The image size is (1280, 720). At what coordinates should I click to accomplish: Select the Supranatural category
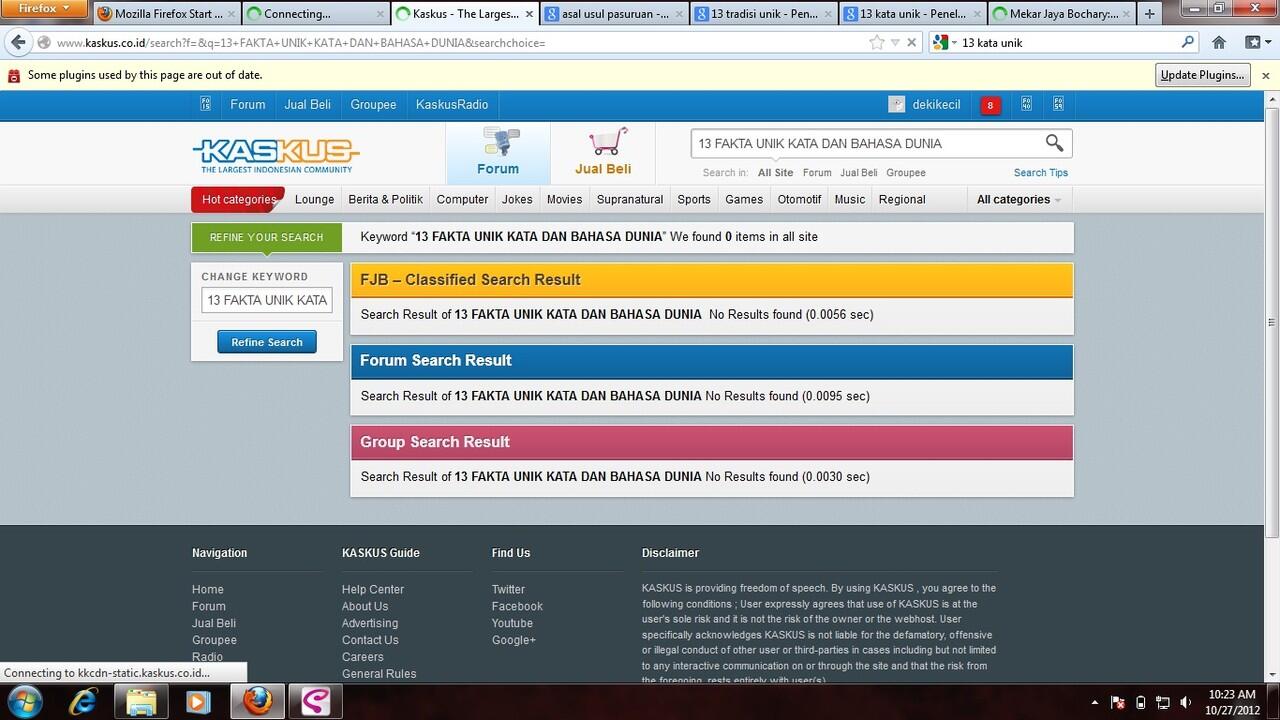(x=630, y=199)
